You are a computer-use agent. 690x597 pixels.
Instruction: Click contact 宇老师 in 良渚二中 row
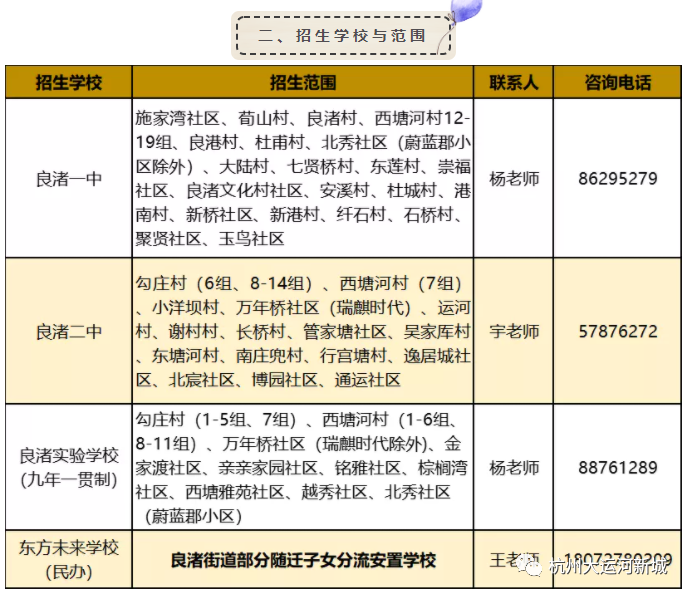514,331
